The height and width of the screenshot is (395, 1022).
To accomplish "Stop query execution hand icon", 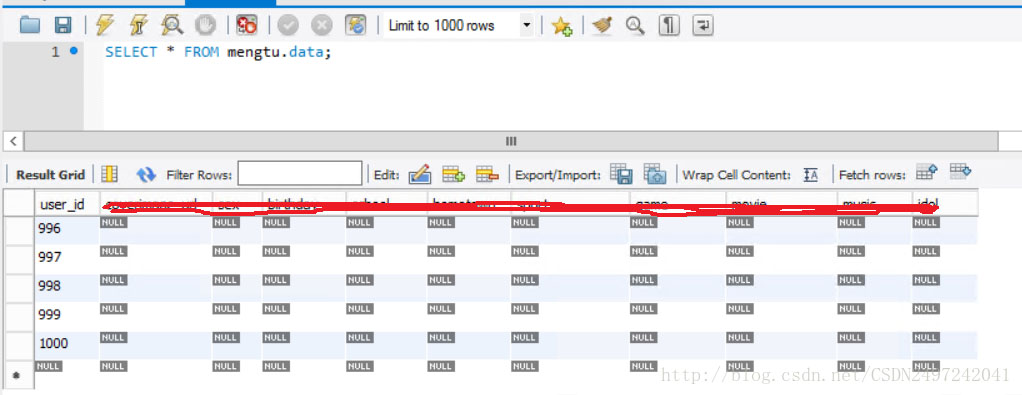I will click(206, 25).
